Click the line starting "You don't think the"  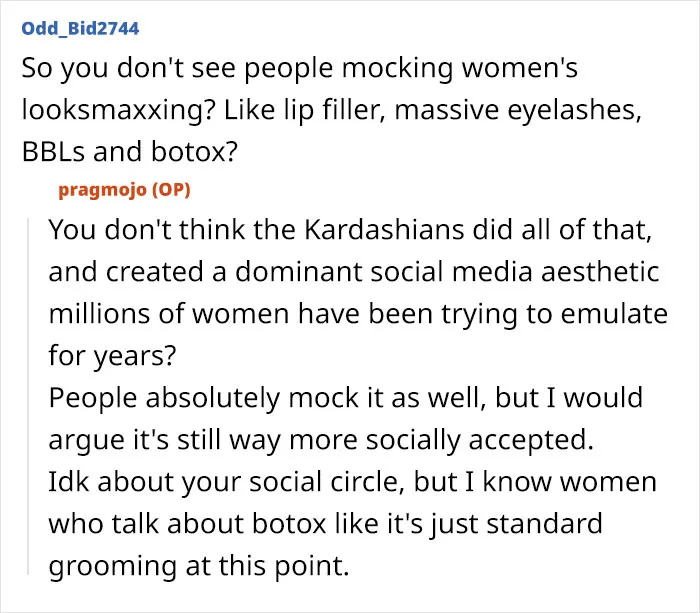tap(350, 229)
